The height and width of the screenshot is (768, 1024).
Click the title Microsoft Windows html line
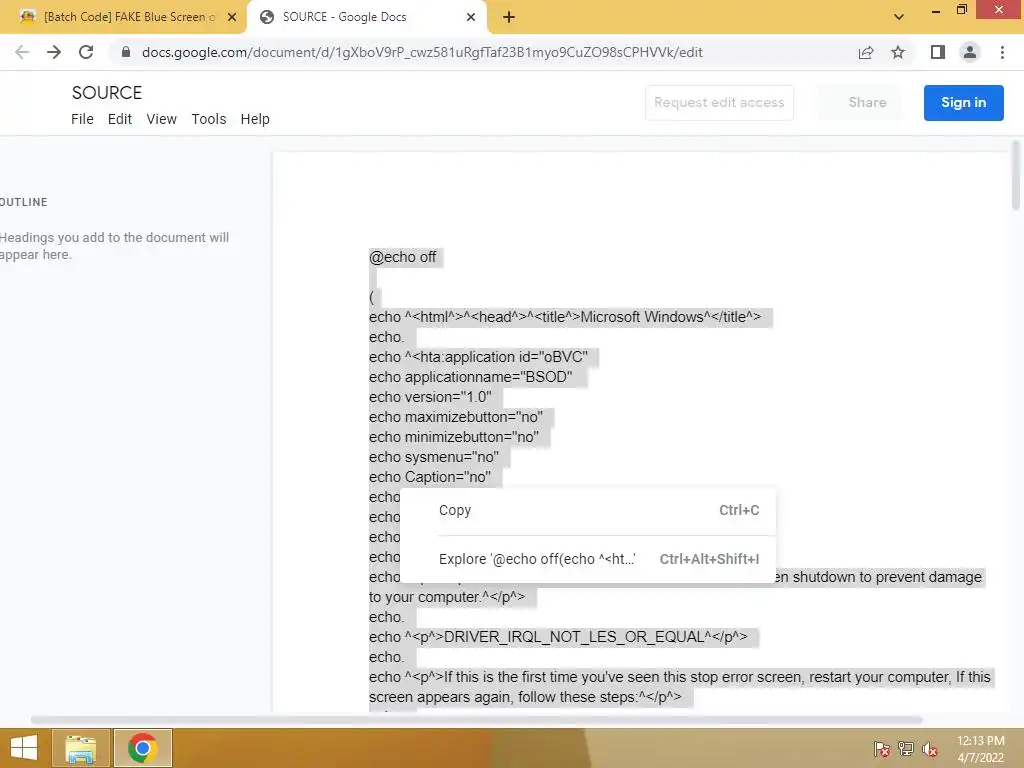click(x=565, y=317)
